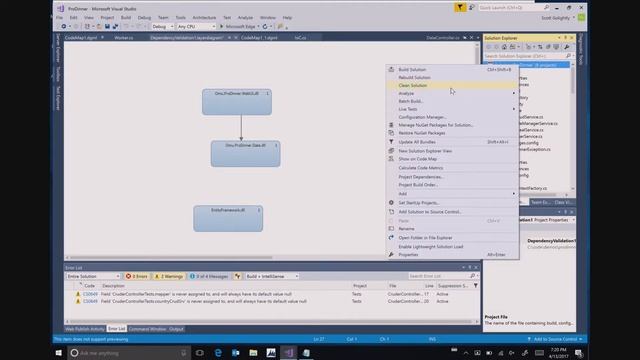Click the first CS0649 error code link
This screenshot has height=360, width=640.
[x=90, y=294]
